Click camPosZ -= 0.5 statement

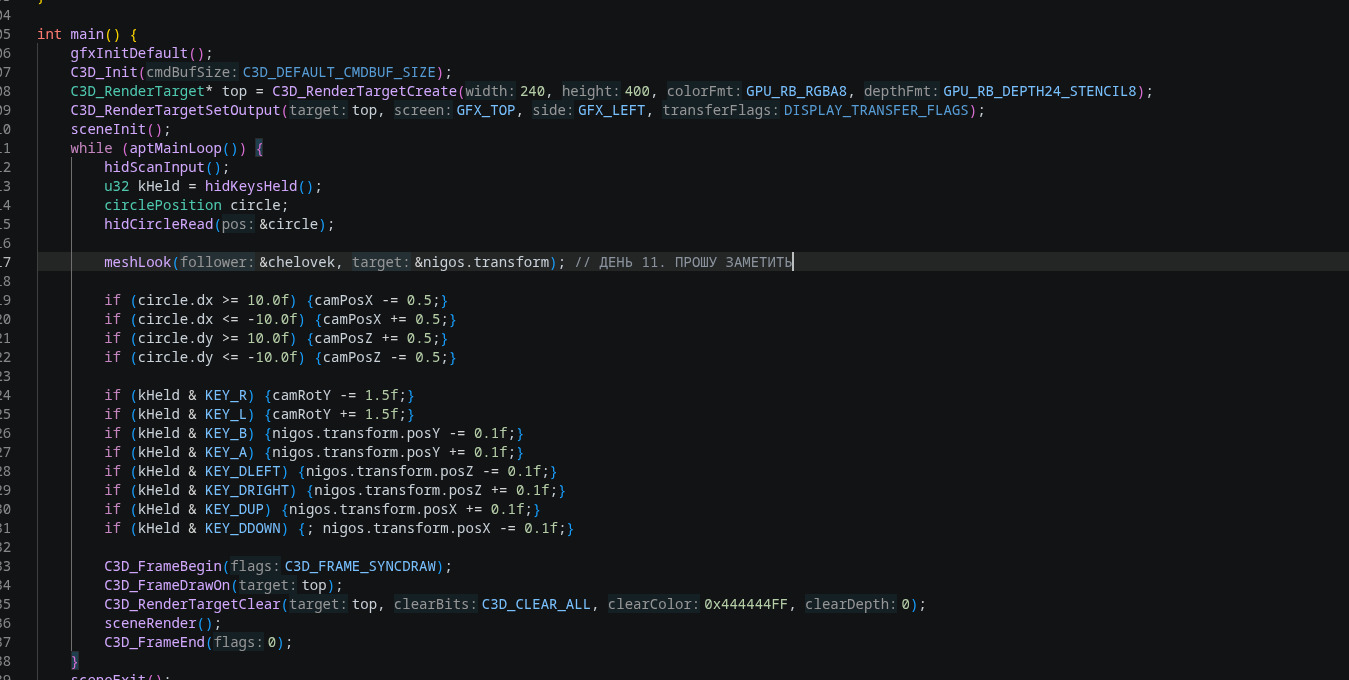click(385, 357)
